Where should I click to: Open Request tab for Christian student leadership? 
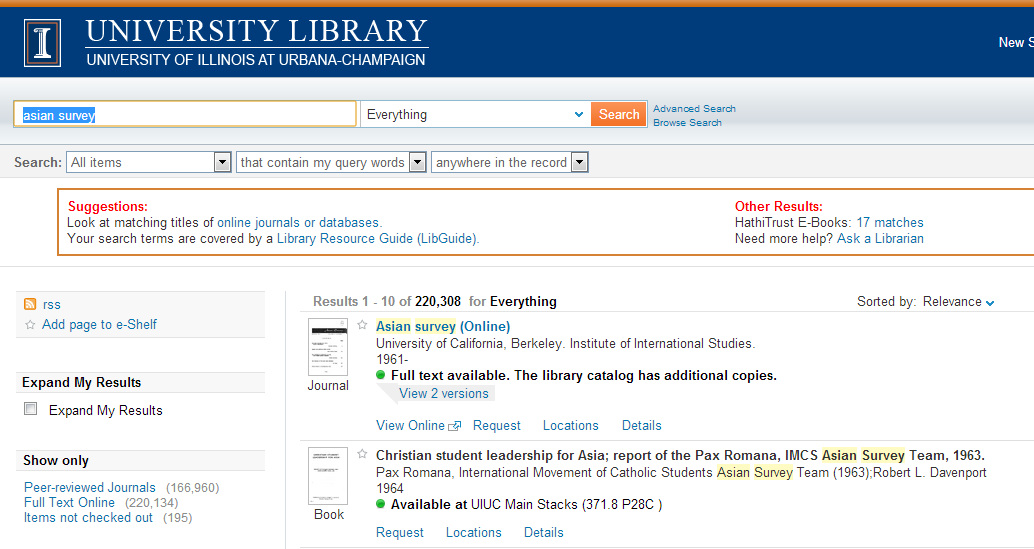click(x=400, y=533)
